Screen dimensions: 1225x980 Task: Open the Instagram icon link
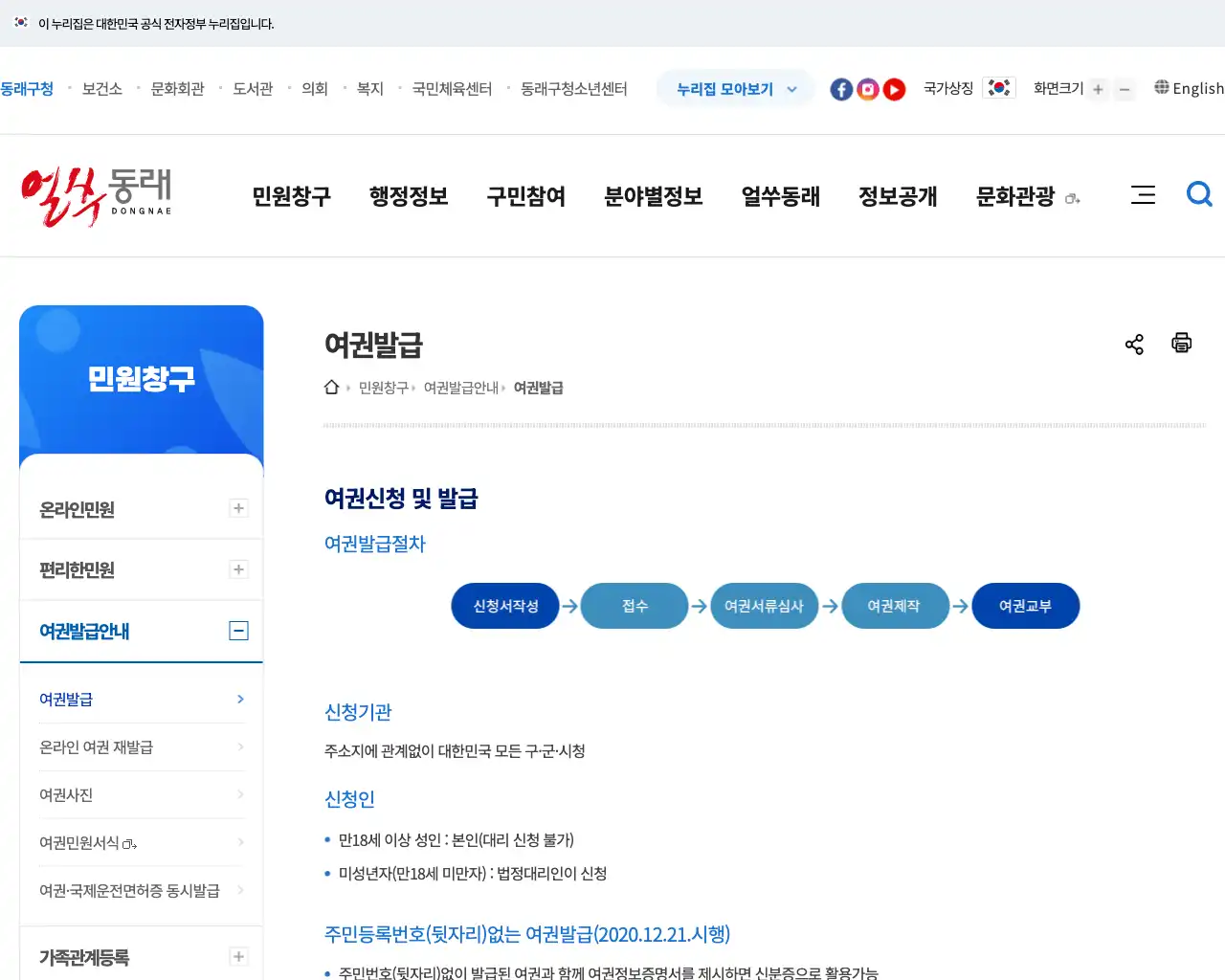[x=868, y=89]
